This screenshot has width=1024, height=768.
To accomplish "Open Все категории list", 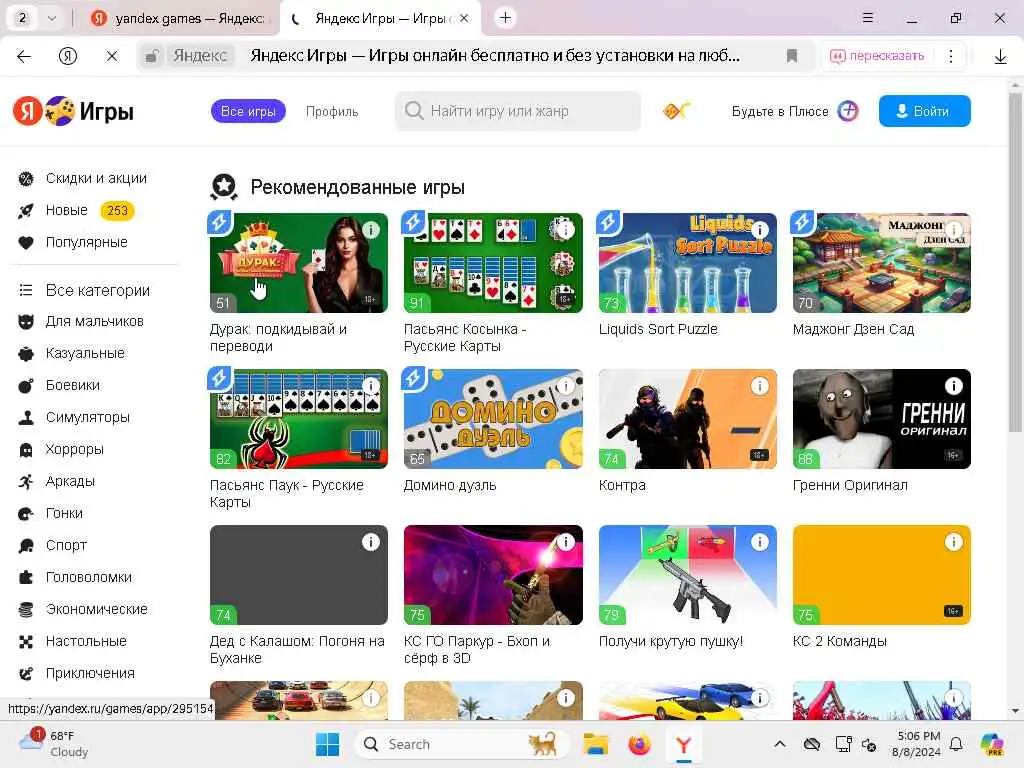I will coord(84,290).
